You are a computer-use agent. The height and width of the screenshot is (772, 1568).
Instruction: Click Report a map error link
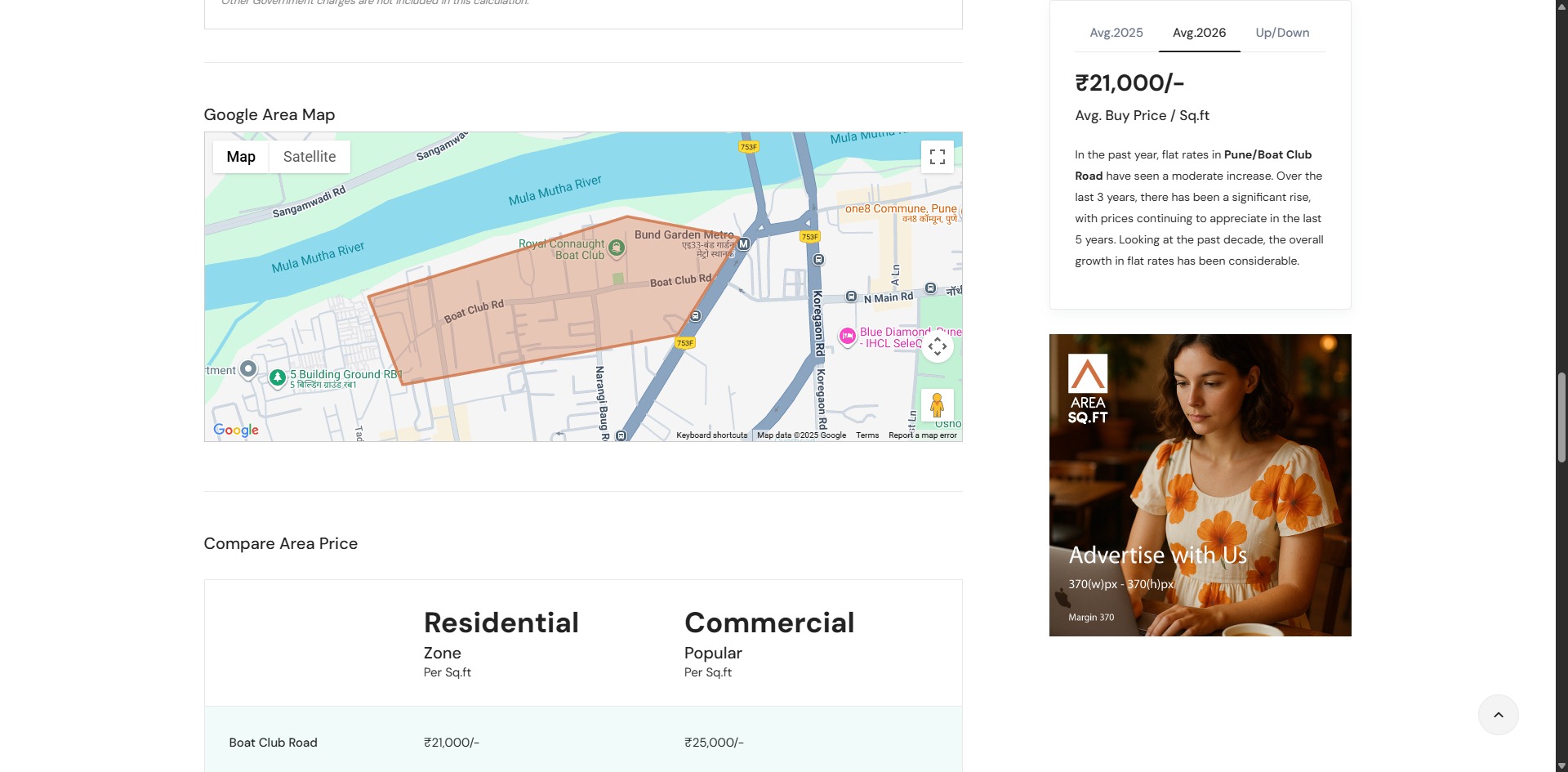click(x=922, y=435)
